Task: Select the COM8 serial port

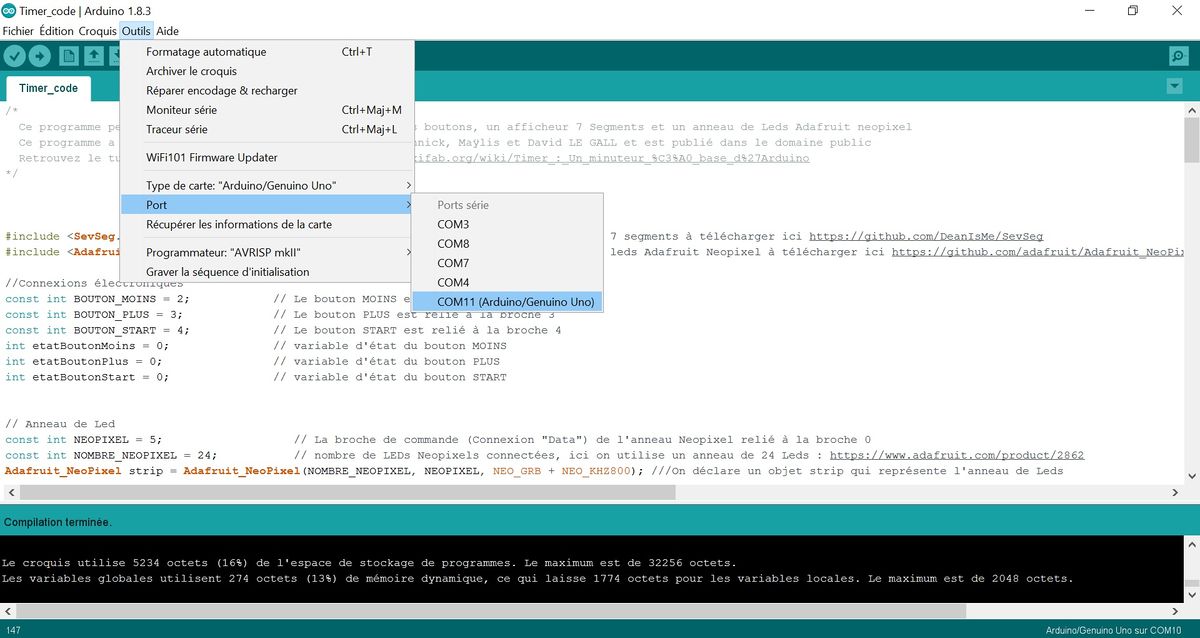Action: (x=453, y=243)
